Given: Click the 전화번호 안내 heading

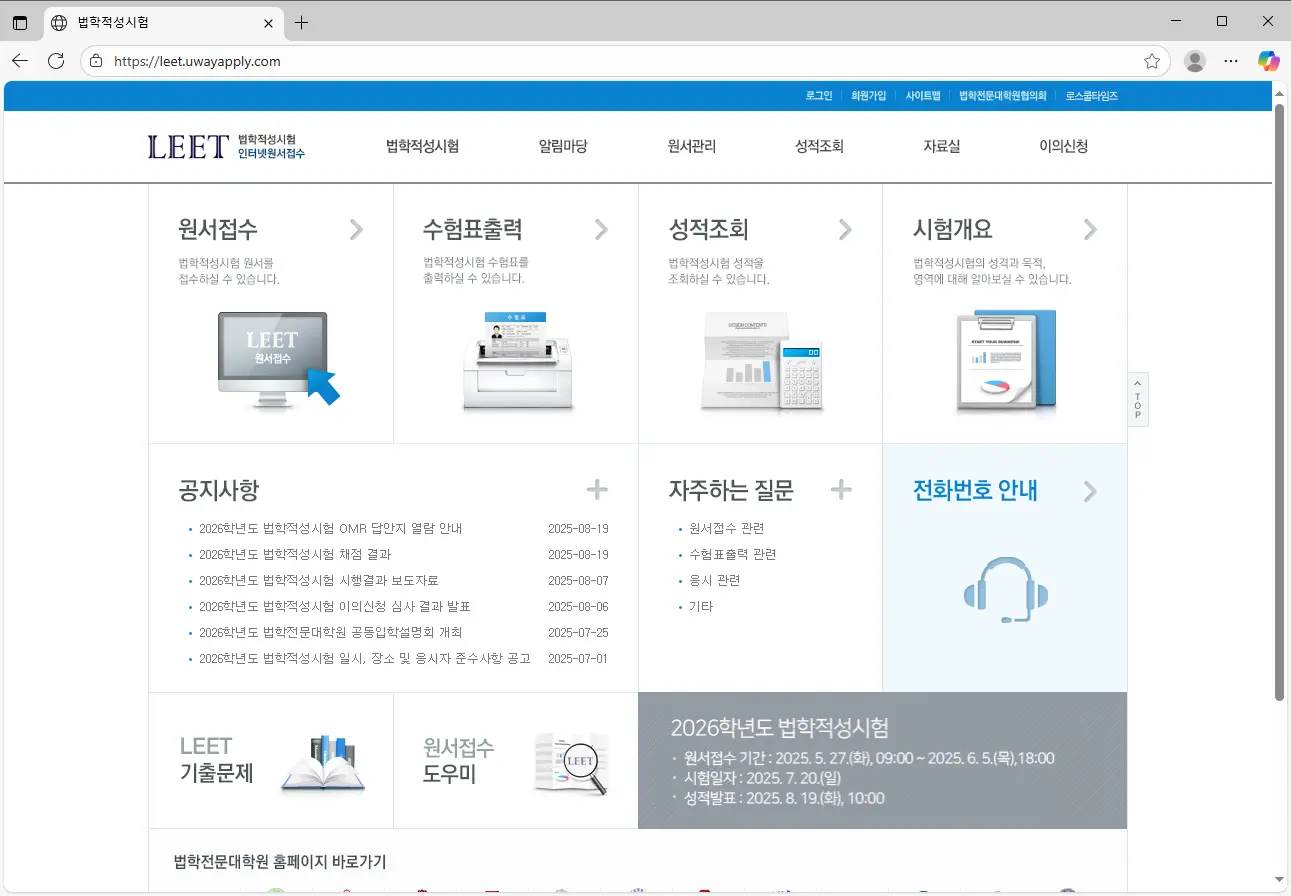Looking at the screenshot, I should [x=975, y=490].
